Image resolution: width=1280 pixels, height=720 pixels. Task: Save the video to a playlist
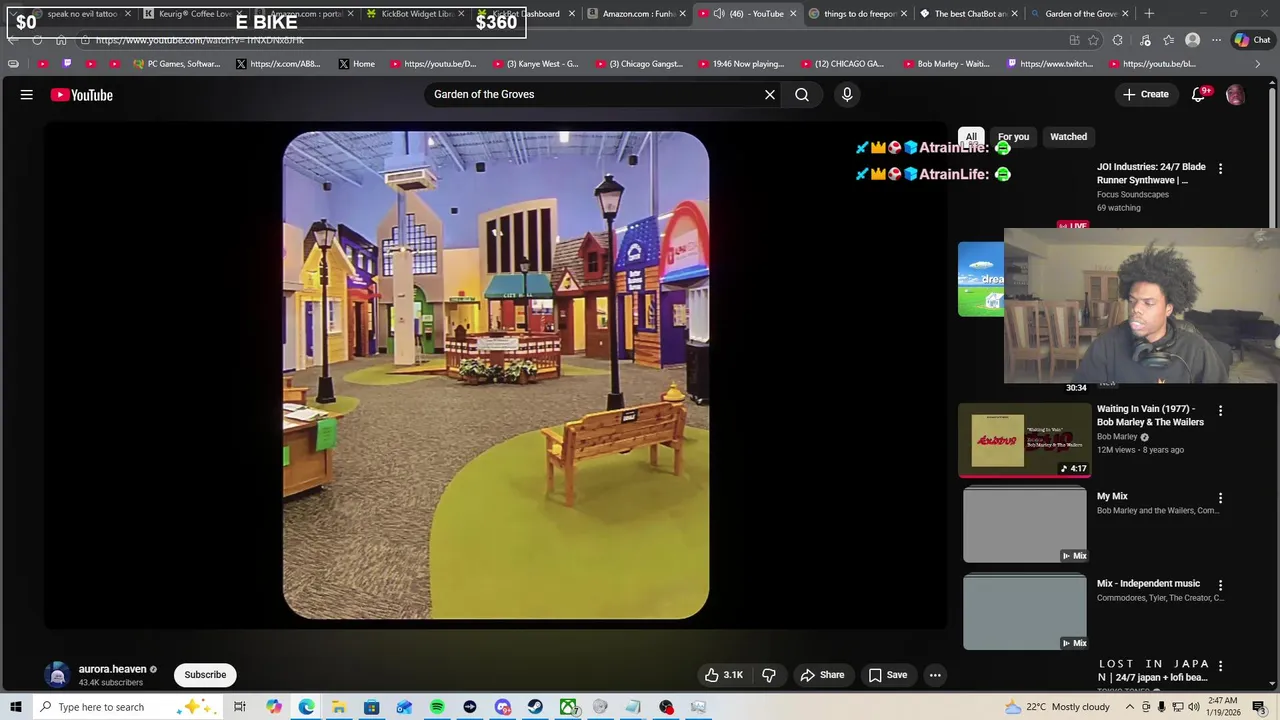pyautogui.click(x=888, y=675)
